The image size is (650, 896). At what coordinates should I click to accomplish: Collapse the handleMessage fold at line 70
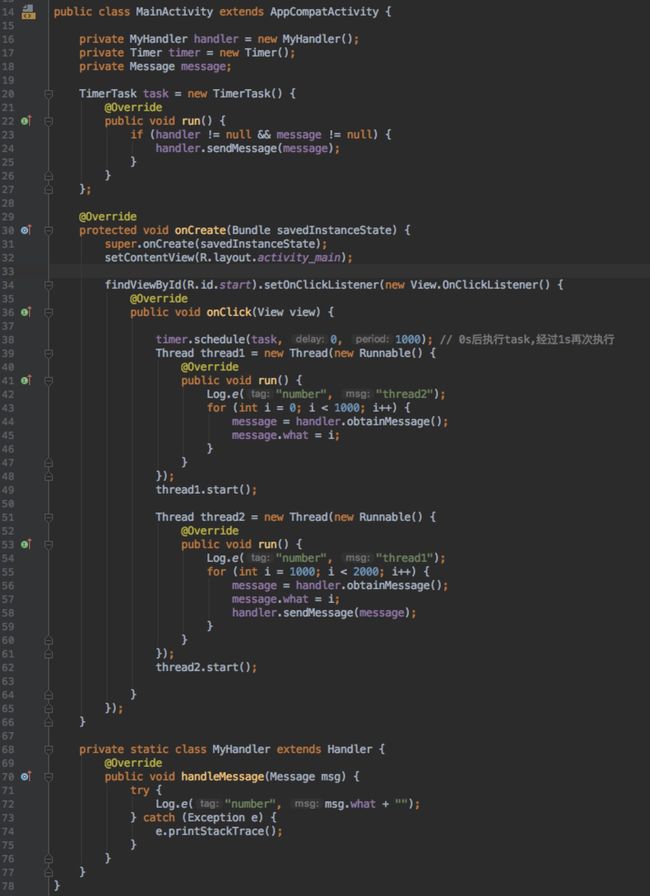coord(49,776)
